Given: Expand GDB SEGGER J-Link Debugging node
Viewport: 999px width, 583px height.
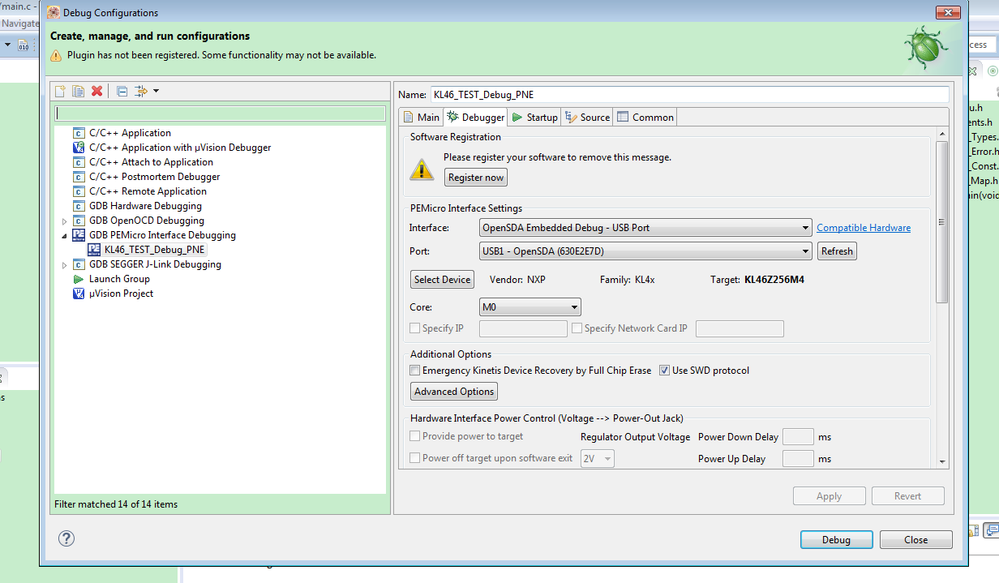Looking at the screenshot, I should pos(64,265).
